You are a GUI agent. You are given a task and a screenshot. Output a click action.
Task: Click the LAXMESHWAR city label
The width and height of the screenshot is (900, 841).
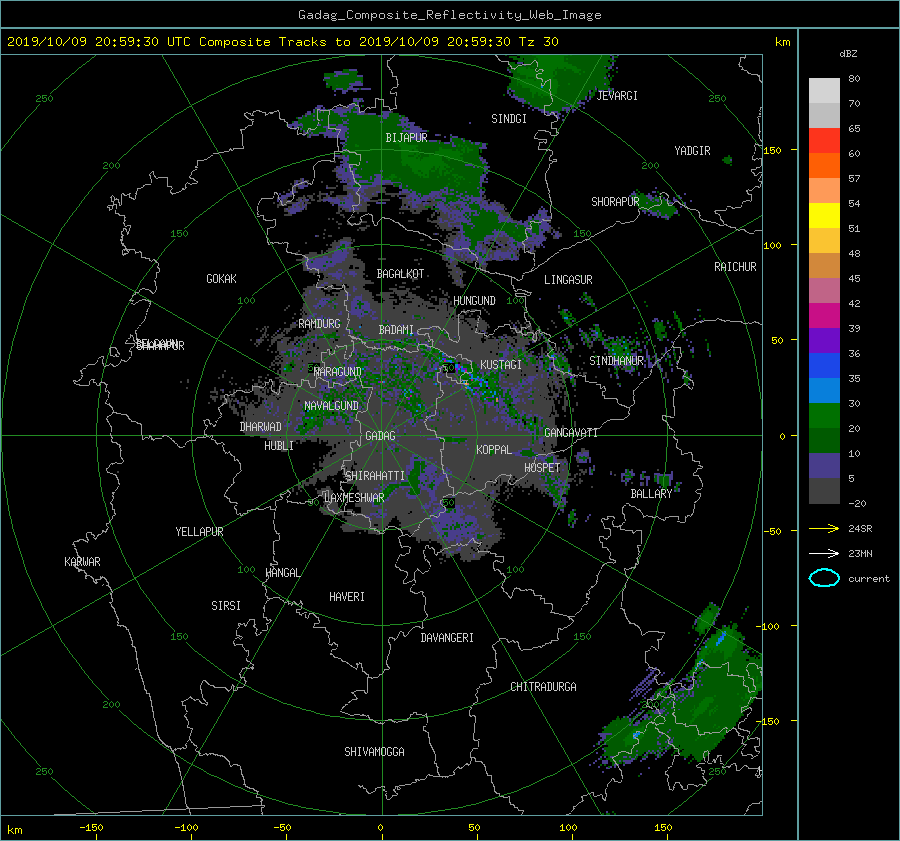point(354,498)
